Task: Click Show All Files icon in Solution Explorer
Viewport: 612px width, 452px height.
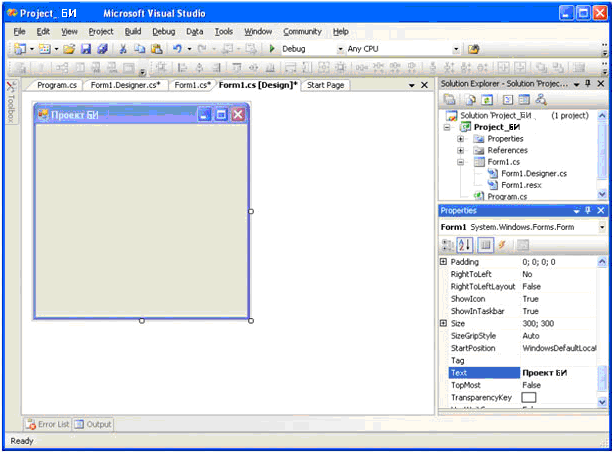Action: [471, 100]
